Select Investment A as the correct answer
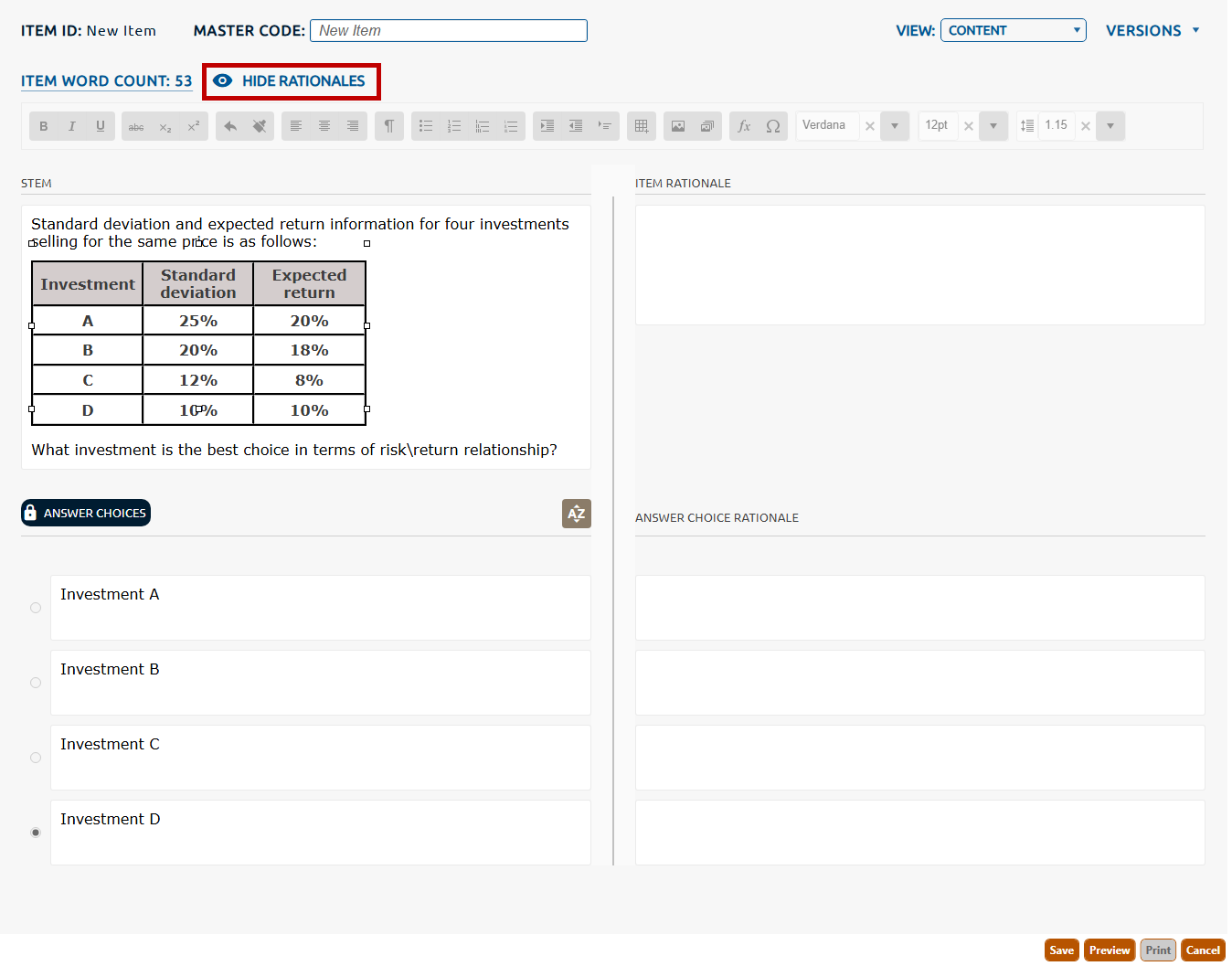Viewport: 1232px width, 966px height. (x=36, y=608)
